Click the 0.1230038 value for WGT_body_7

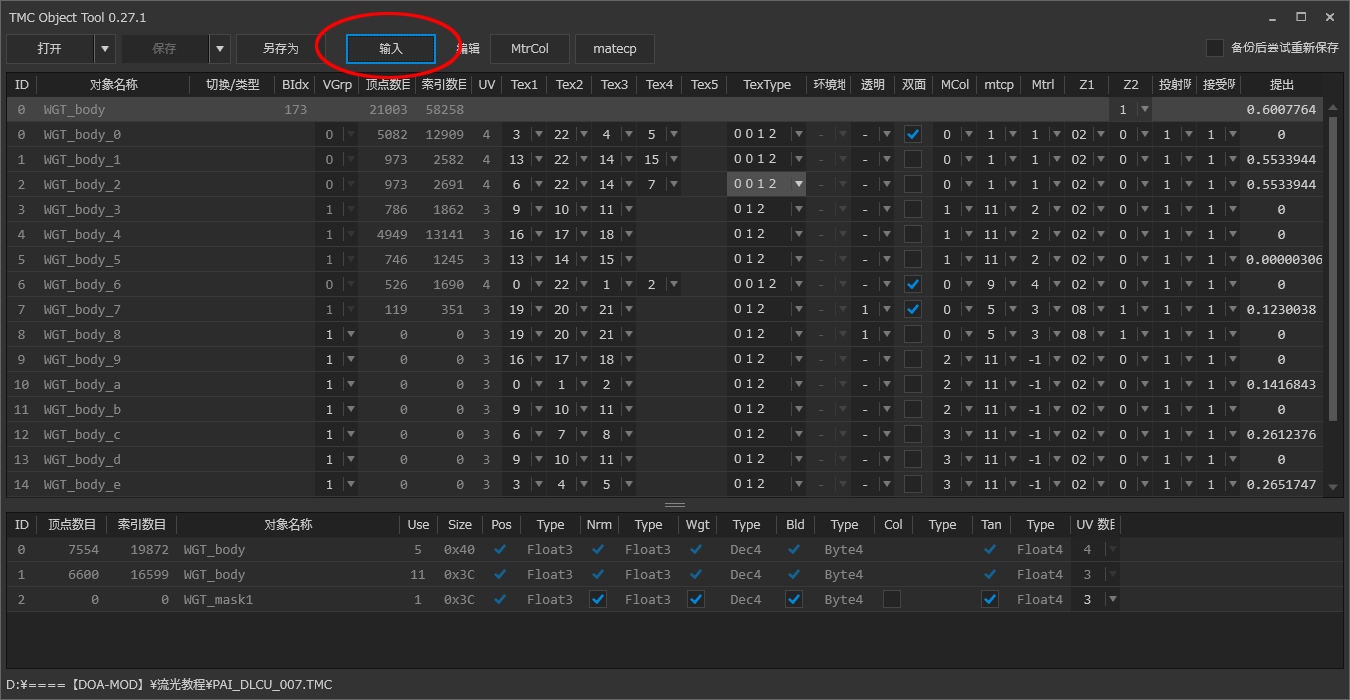1281,309
